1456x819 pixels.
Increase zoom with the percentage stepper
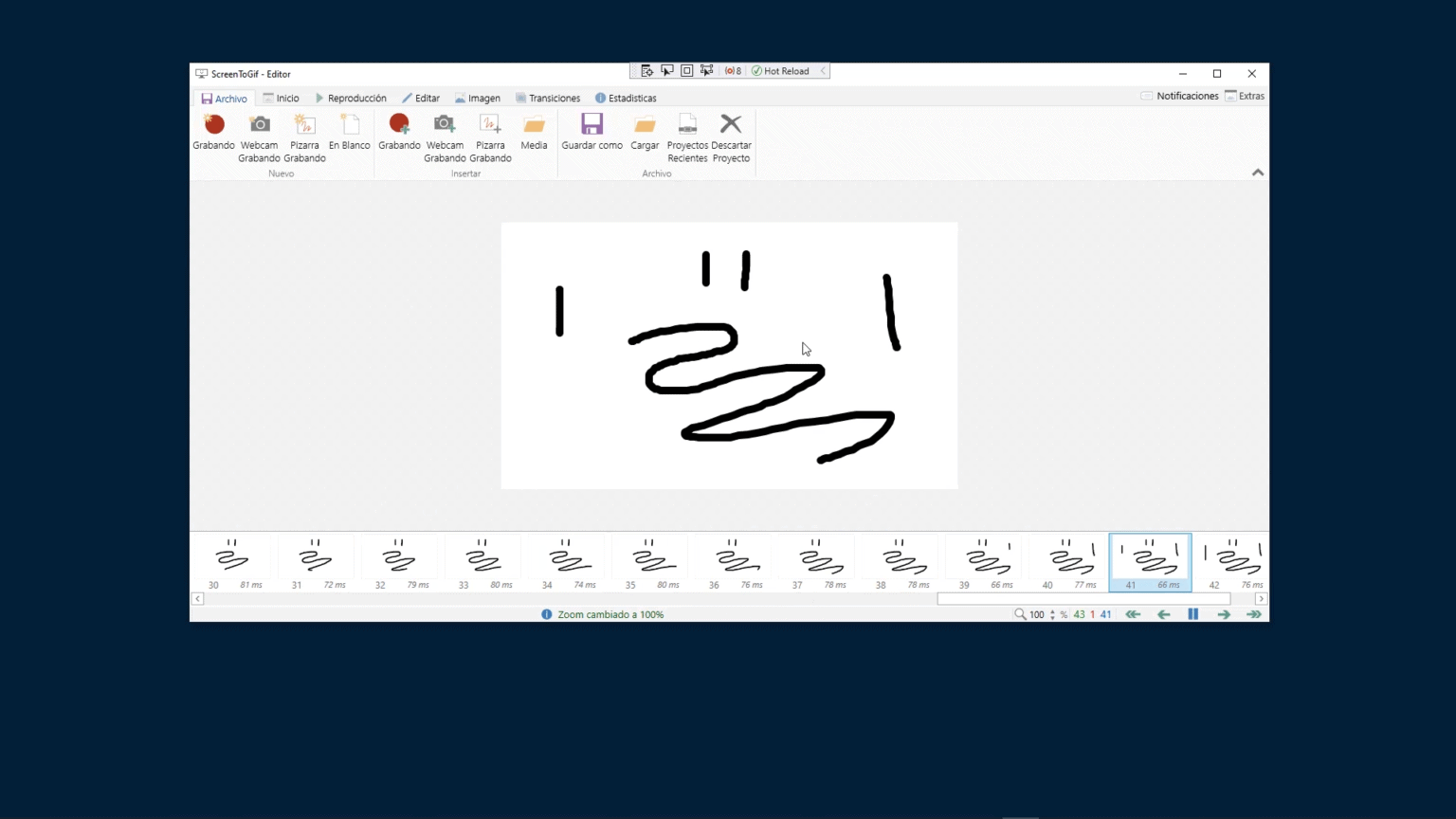point(1052,610)
